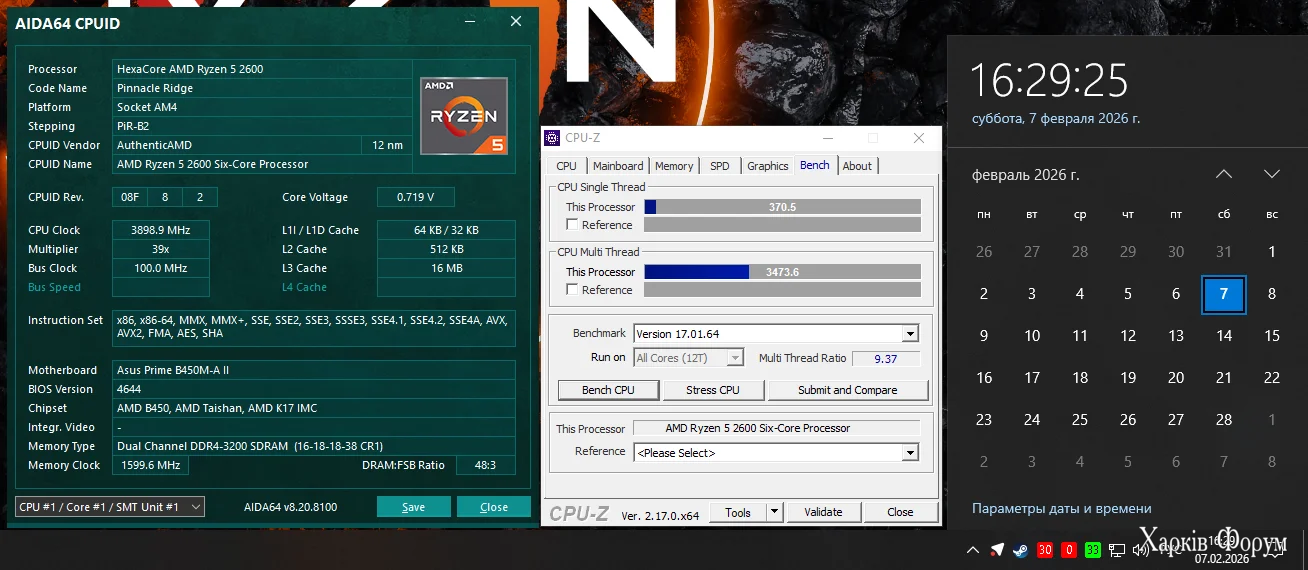This screenshot has width=1308, height=570.
Task: Click Memory Clock '1599.6 MHz' value
Action: coord(148,465)
